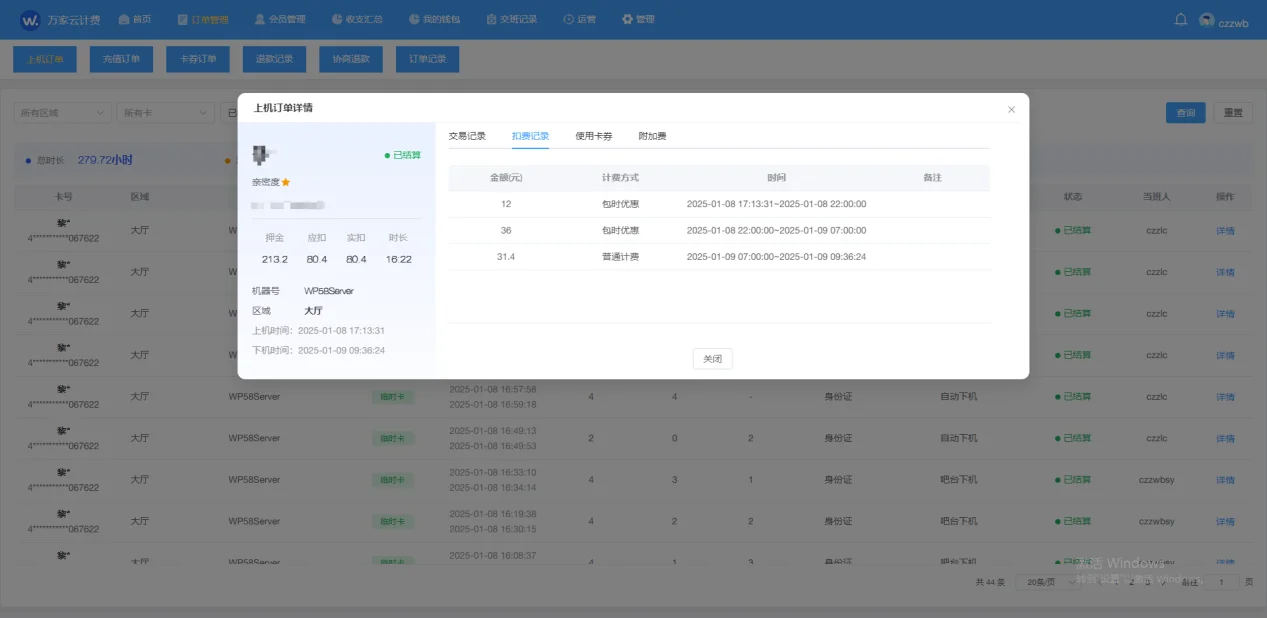Click the 时间 column header in the dialog
This screenshot has height=618, width=1267.
776,178
